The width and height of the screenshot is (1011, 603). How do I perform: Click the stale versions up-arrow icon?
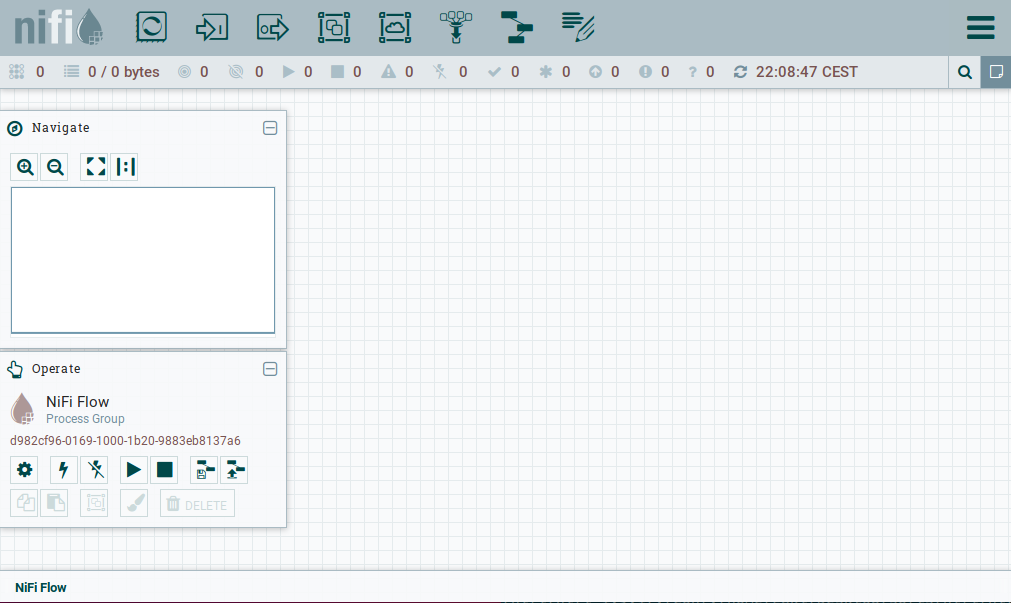(x=595, y=72)
